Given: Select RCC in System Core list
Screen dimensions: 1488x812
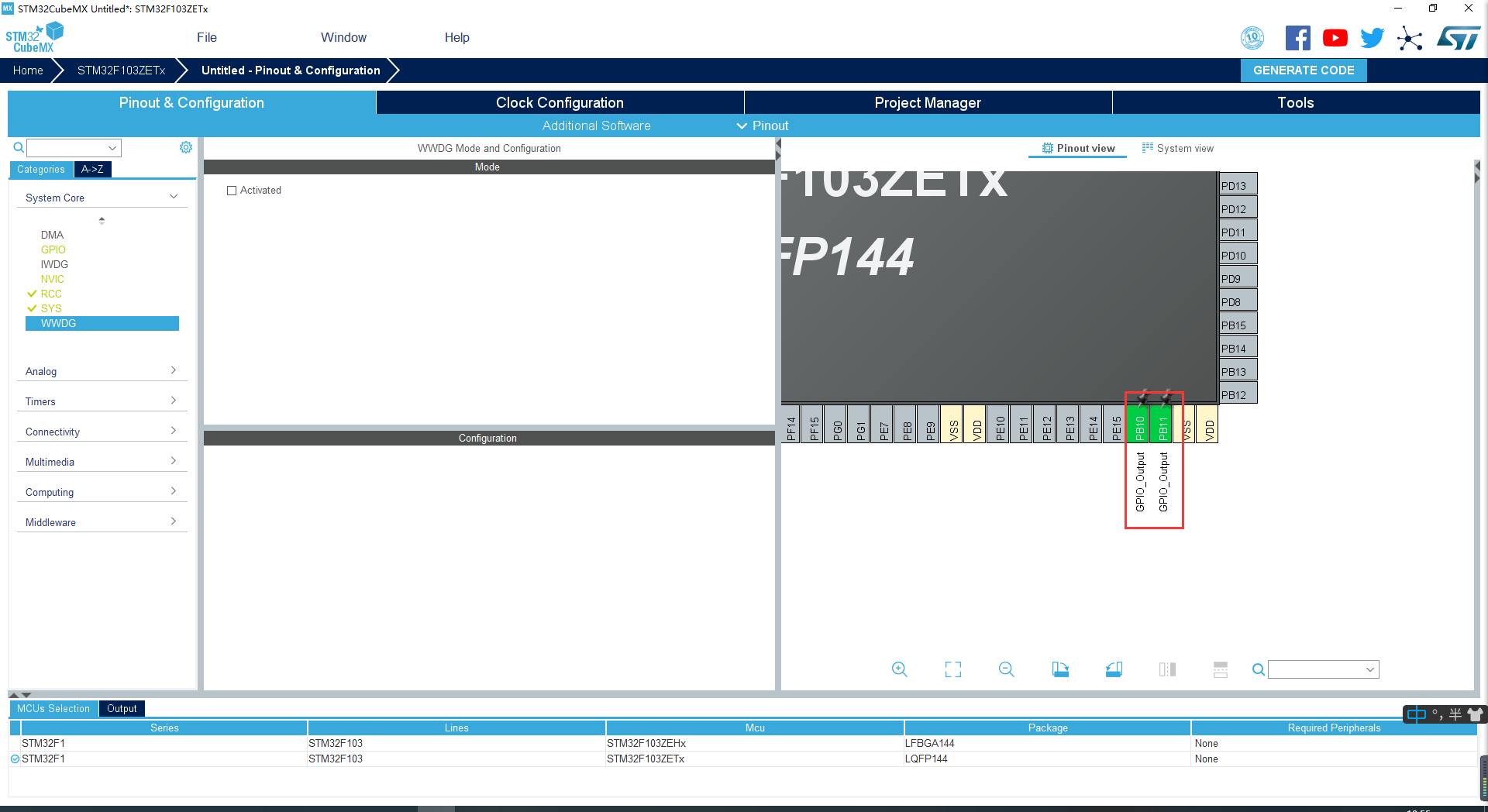Looking at the screenshot, I should tap(51, 294).
